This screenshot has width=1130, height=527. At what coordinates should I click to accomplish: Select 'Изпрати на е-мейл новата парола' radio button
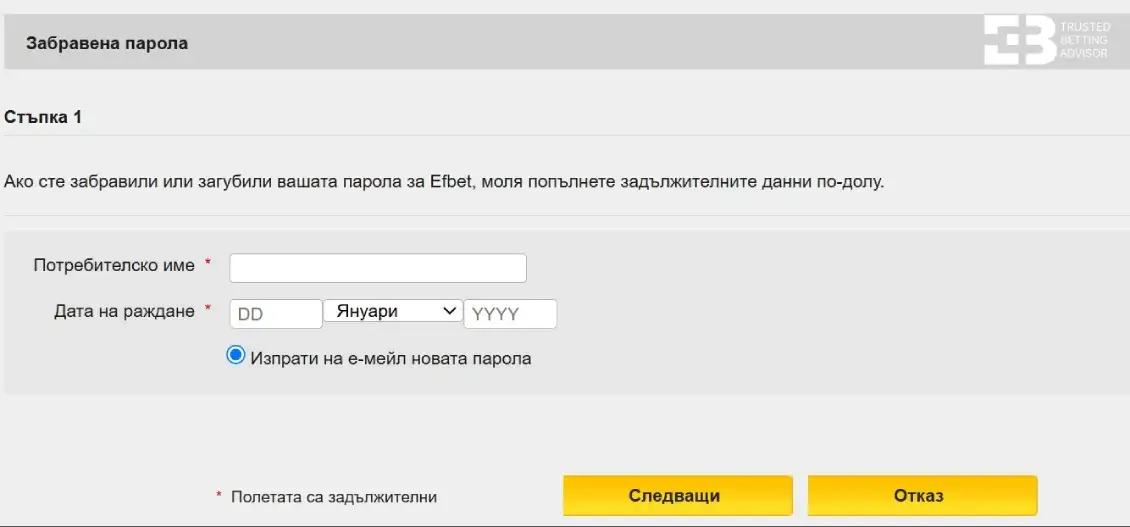coord(236,355)
